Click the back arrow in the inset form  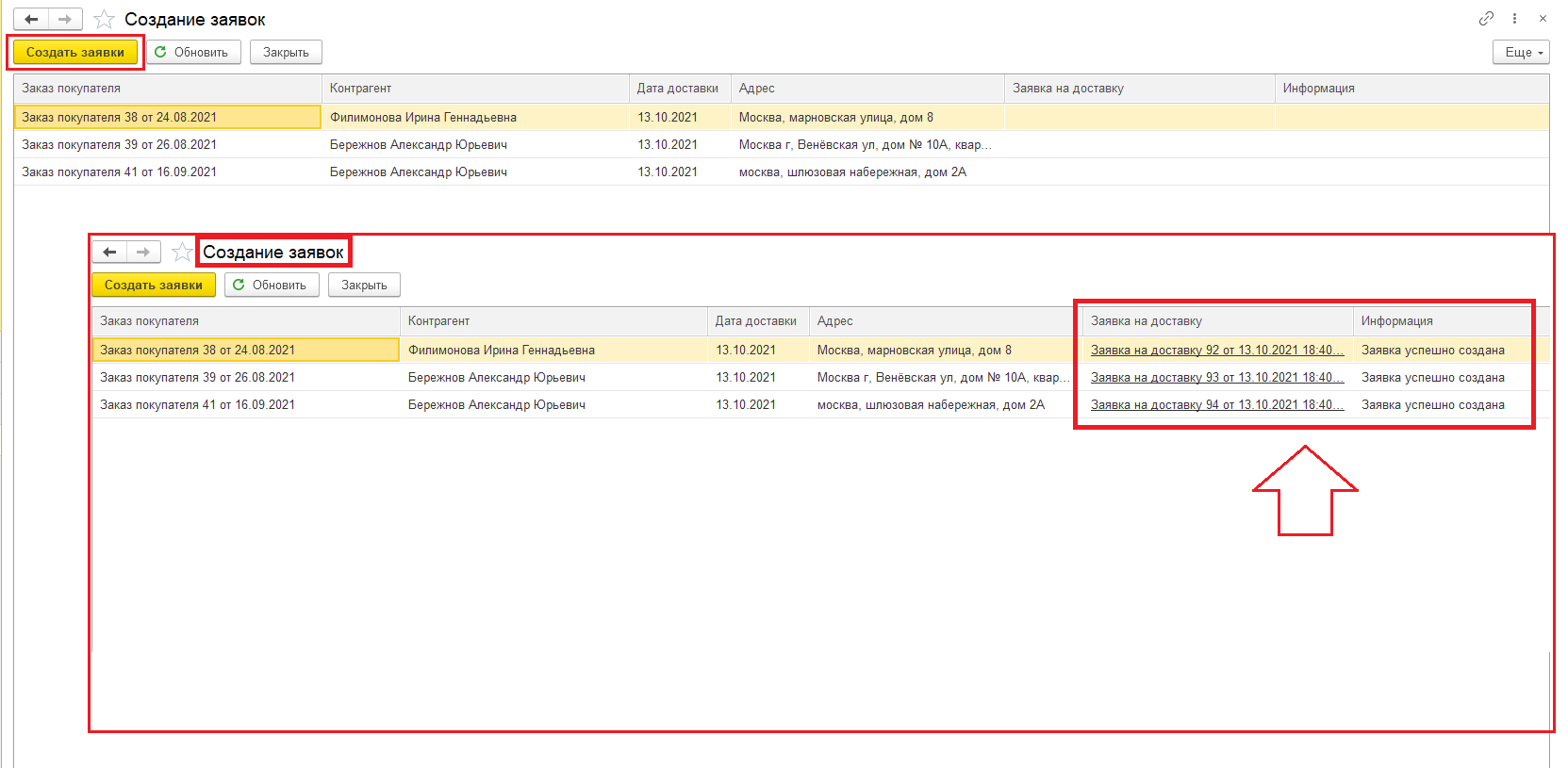(x=109, y=252)
